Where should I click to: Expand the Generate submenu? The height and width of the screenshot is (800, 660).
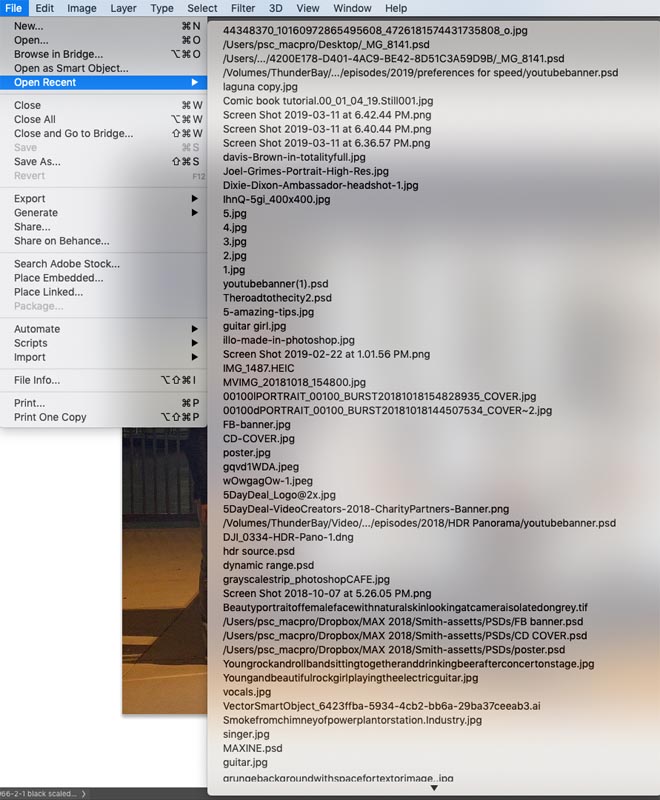(104, 213)
